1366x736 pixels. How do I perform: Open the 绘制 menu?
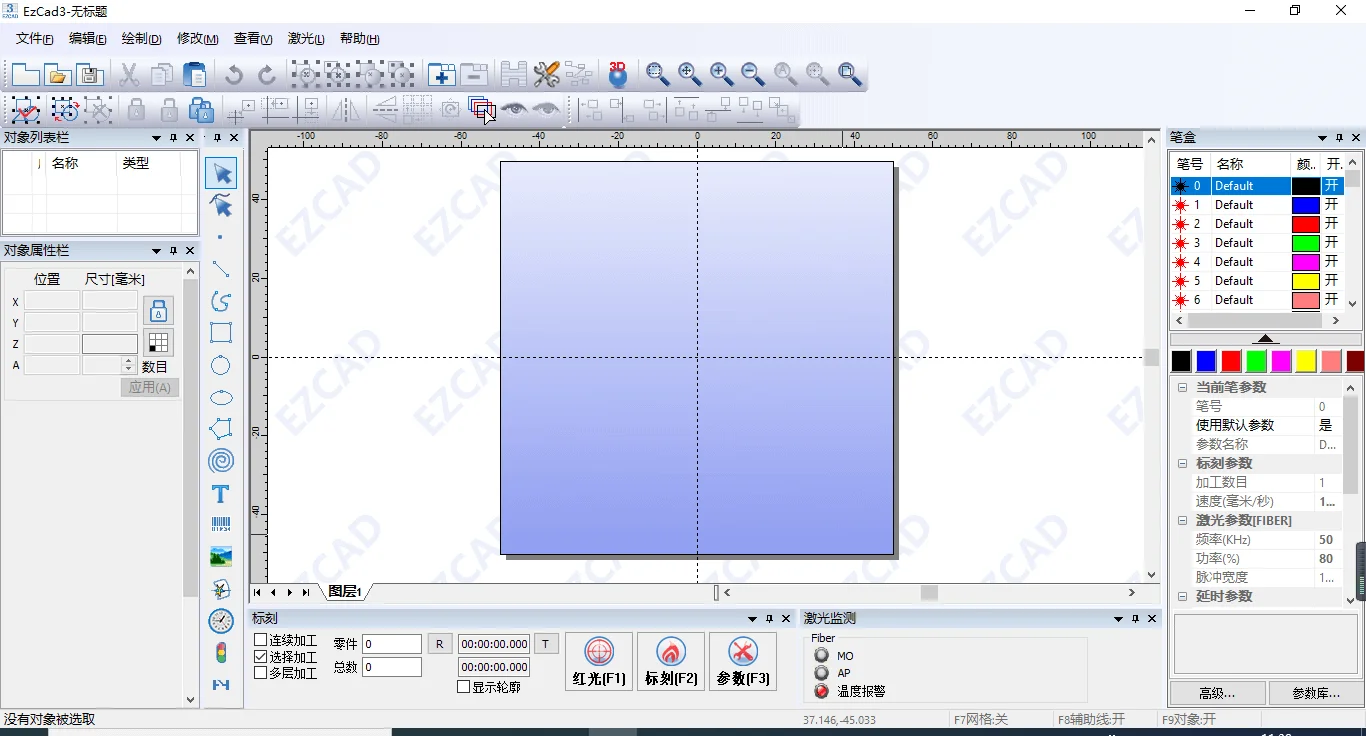pos(141,39)
